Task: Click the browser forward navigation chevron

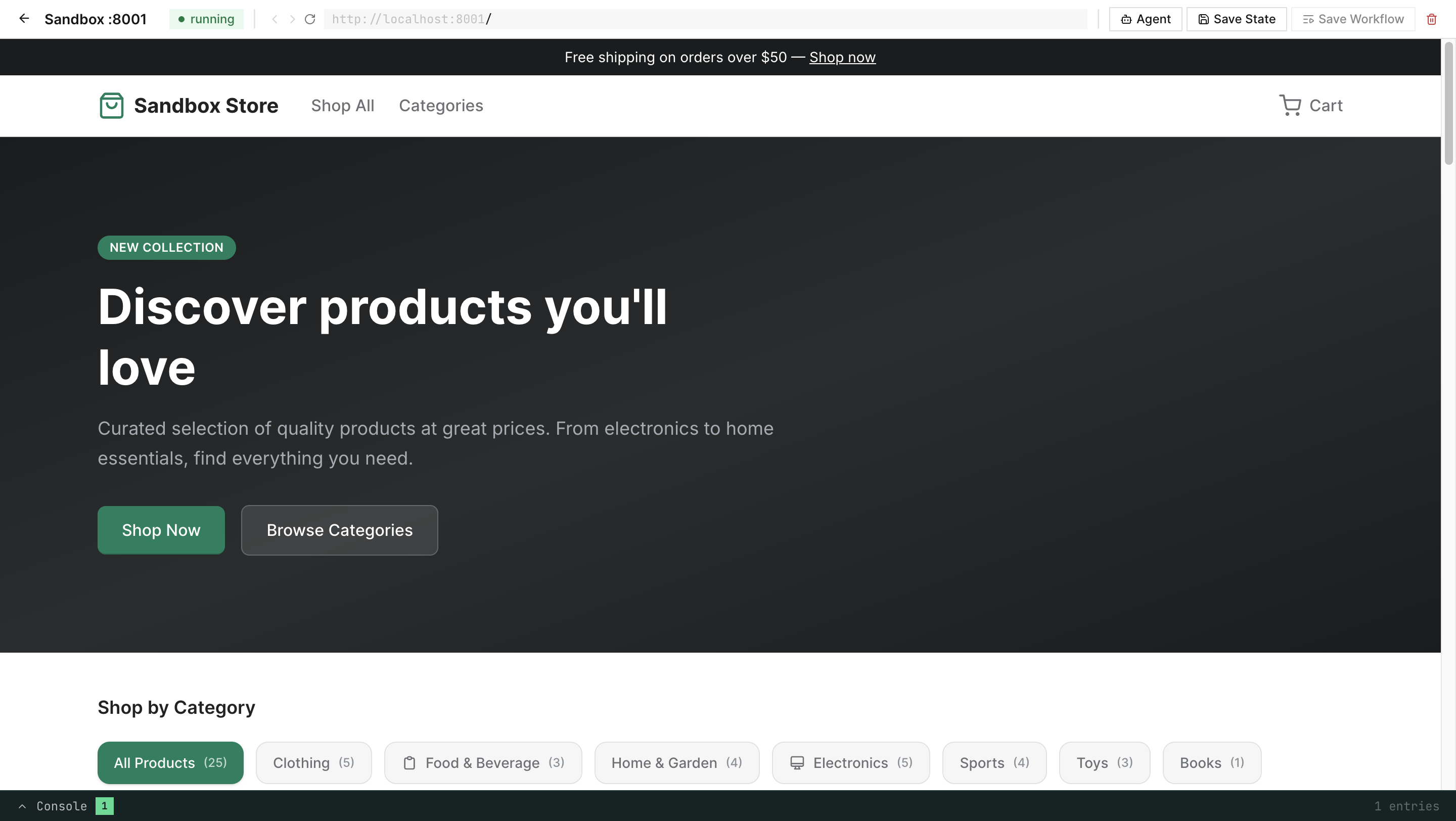Action: tap(292, 19)
